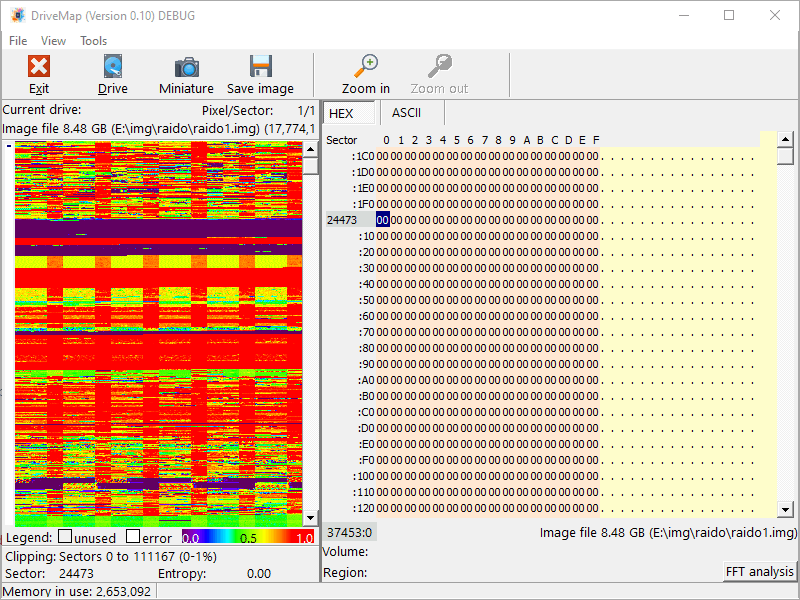Open the View menu
Image resolution: width=800 pixels, height=600 pixels.
click(54, 41)
